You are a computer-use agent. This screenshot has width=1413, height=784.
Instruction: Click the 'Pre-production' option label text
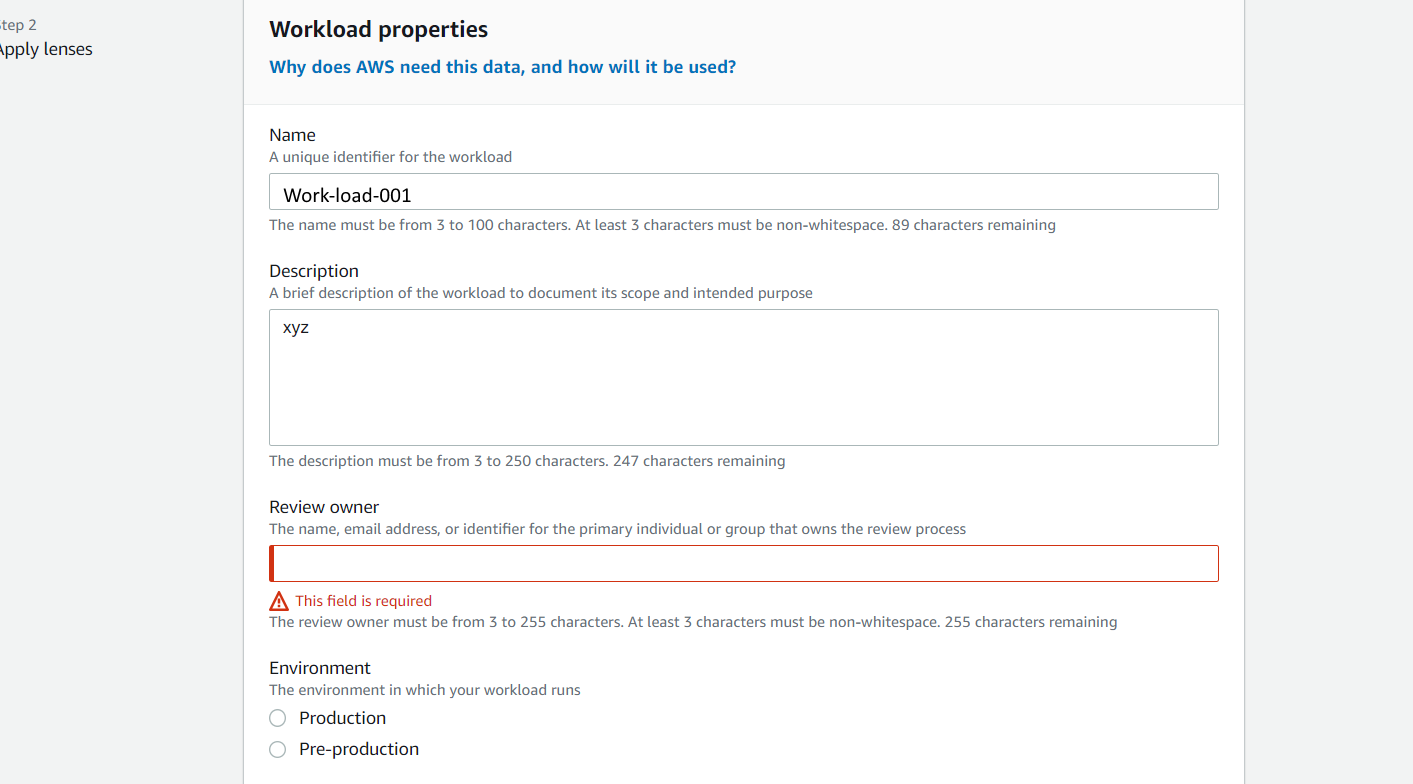tap(359, 749)
